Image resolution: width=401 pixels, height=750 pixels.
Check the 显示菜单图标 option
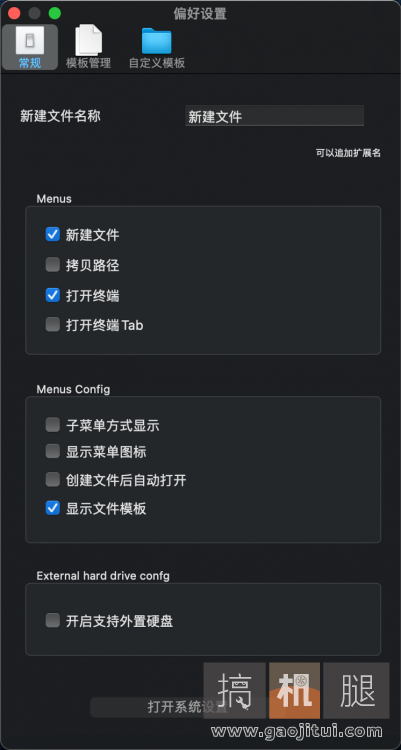click(x=53, y=452)
